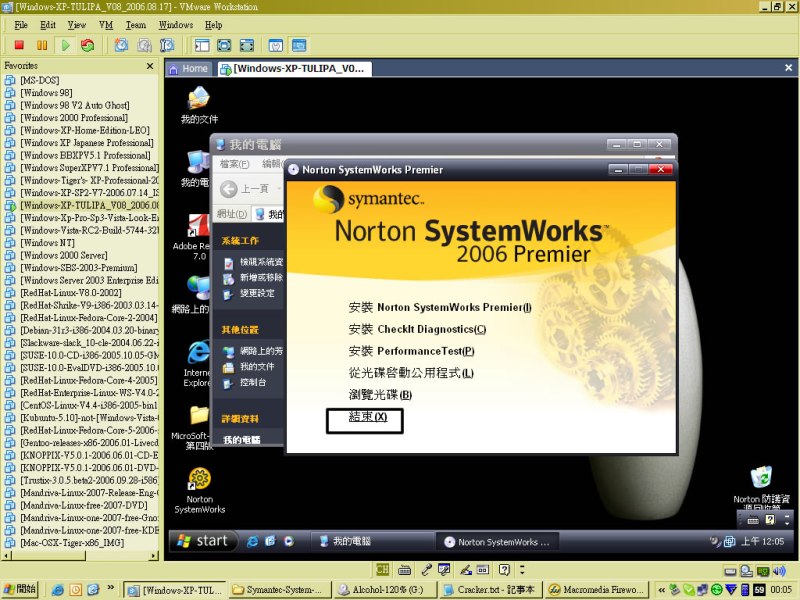
Task: Open the Edit menu in VMware
Action: pos(48,24)
